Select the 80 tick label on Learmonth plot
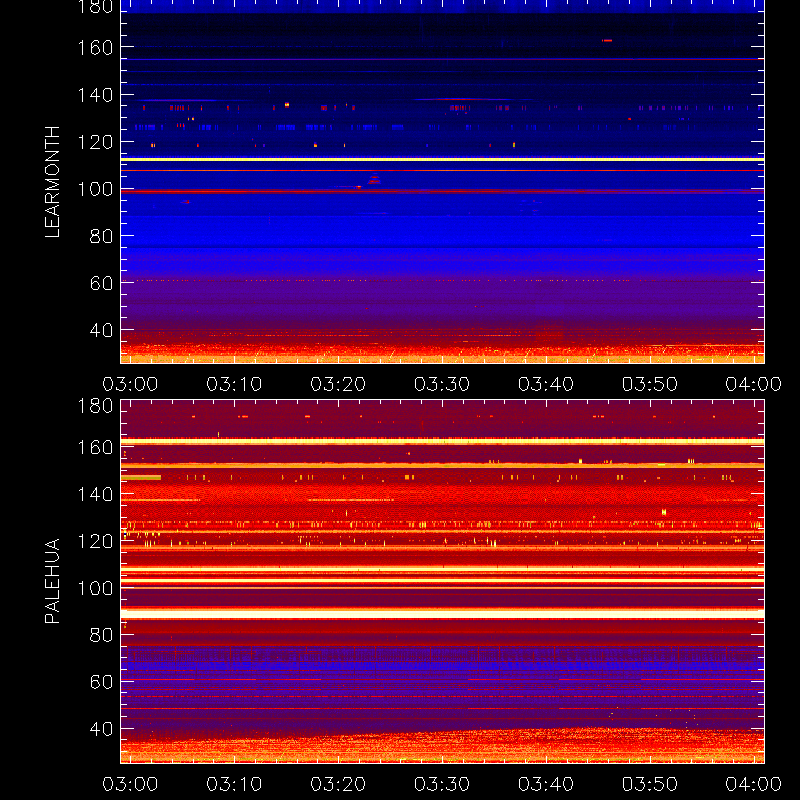The width and height of the screenshot is (800, 800). tap(101, 236)
